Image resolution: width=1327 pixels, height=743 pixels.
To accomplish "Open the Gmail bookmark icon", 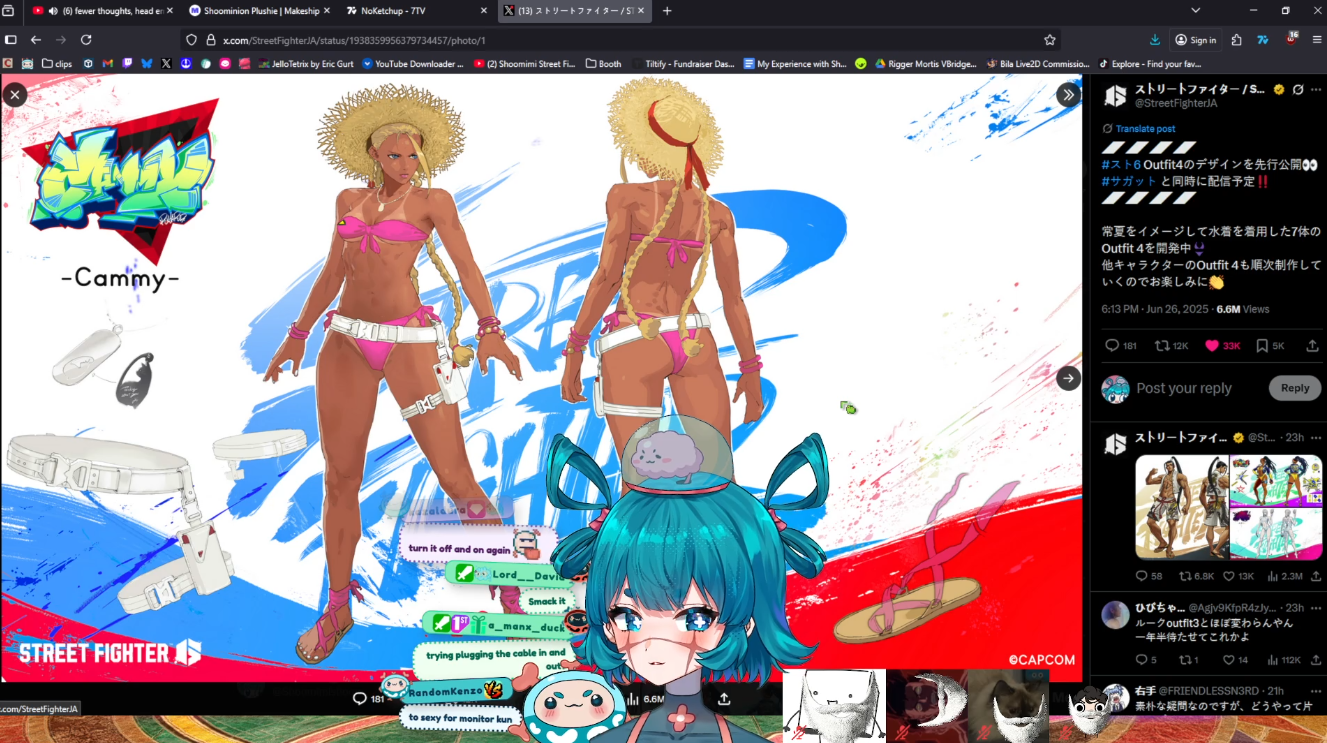I will [x=108, y=64].
